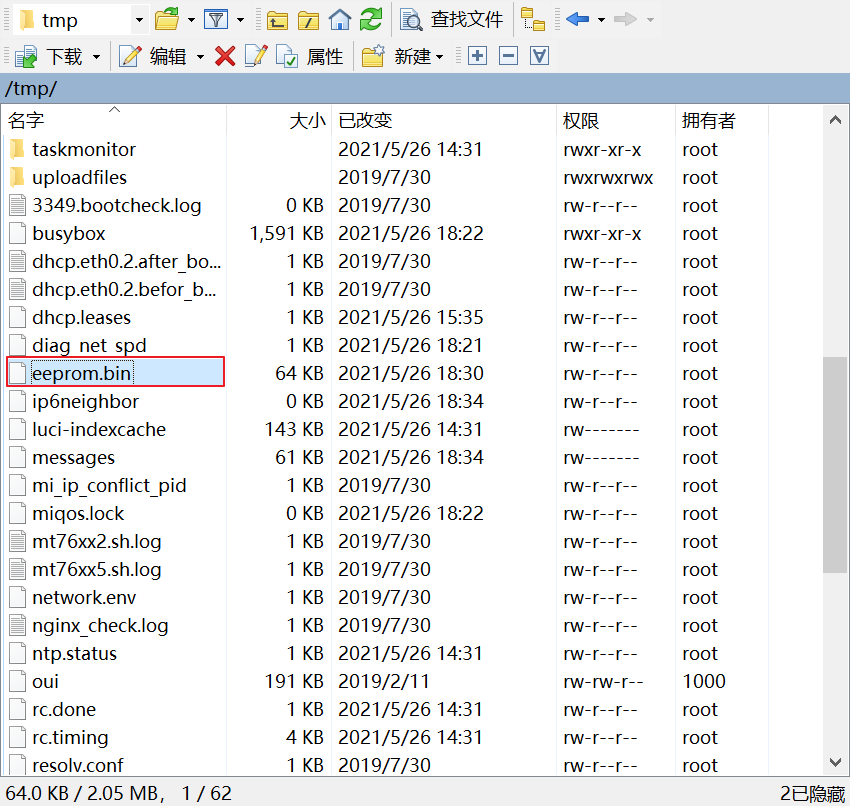The height and width of the screenshot is (806, 850).
Task: Click the 编辑 edit button
Action: tap(152, 56)
